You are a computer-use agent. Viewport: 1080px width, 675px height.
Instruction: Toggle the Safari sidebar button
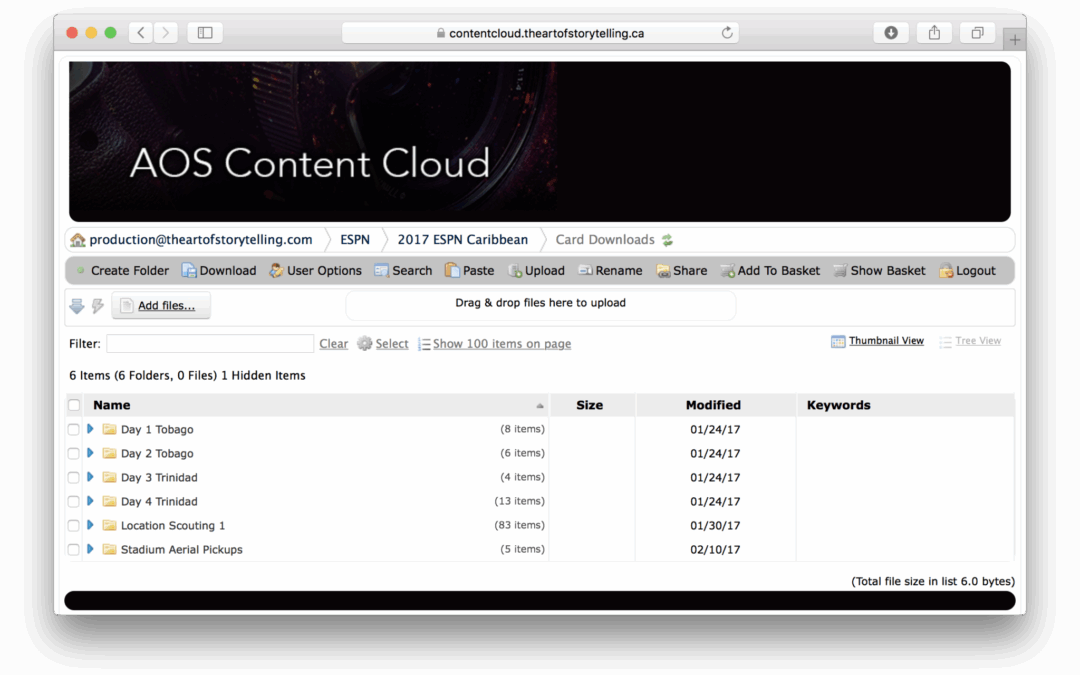[205, 32]
